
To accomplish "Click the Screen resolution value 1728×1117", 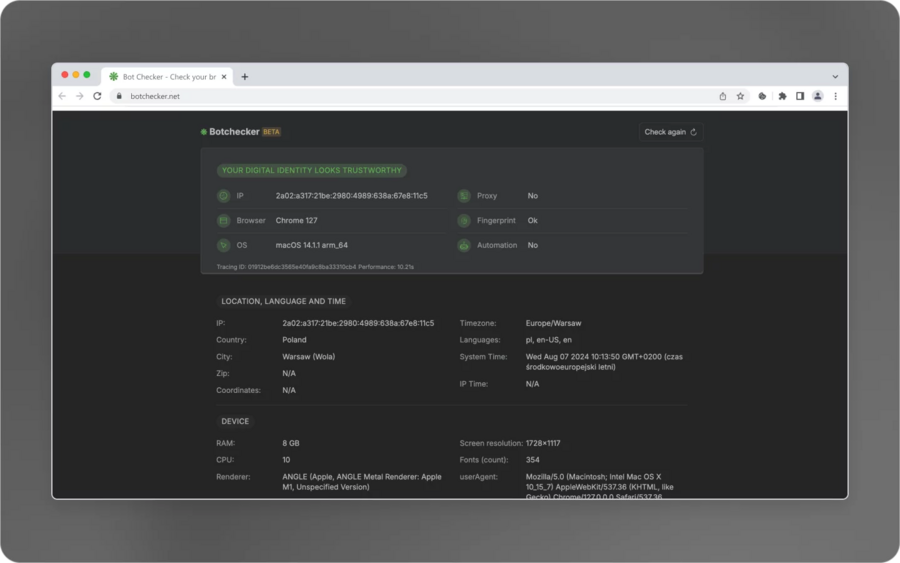I will click(x=543, y=443).
